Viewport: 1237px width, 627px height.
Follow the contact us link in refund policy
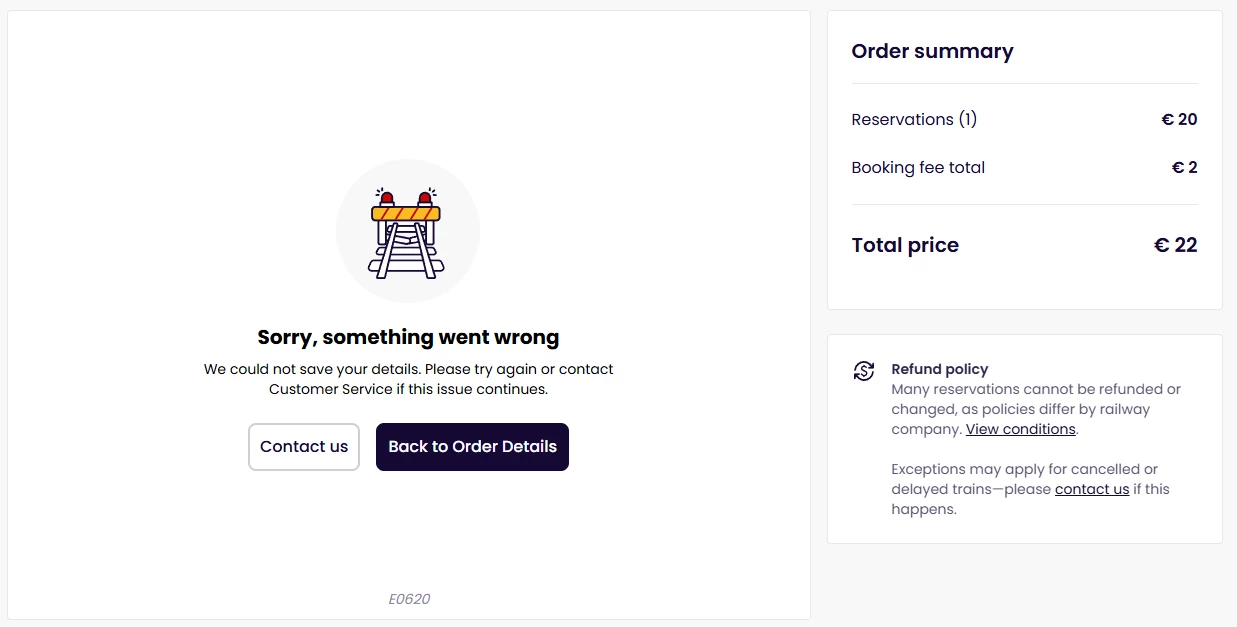[1091, 489]
